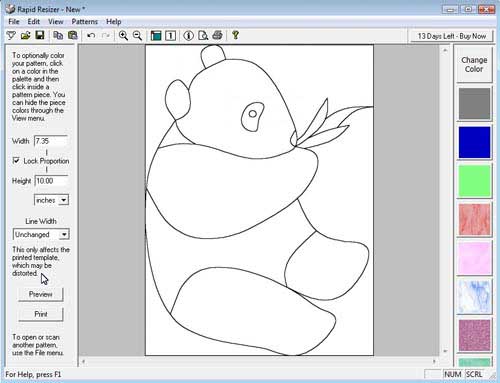Click the actual size '1' icon

coord(170,35)
